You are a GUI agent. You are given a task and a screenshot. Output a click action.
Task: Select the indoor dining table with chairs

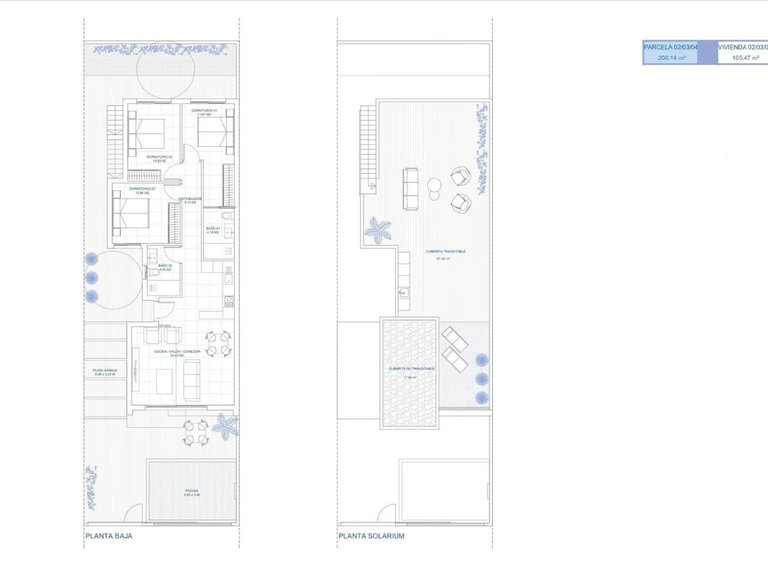[x=217, y=344]
